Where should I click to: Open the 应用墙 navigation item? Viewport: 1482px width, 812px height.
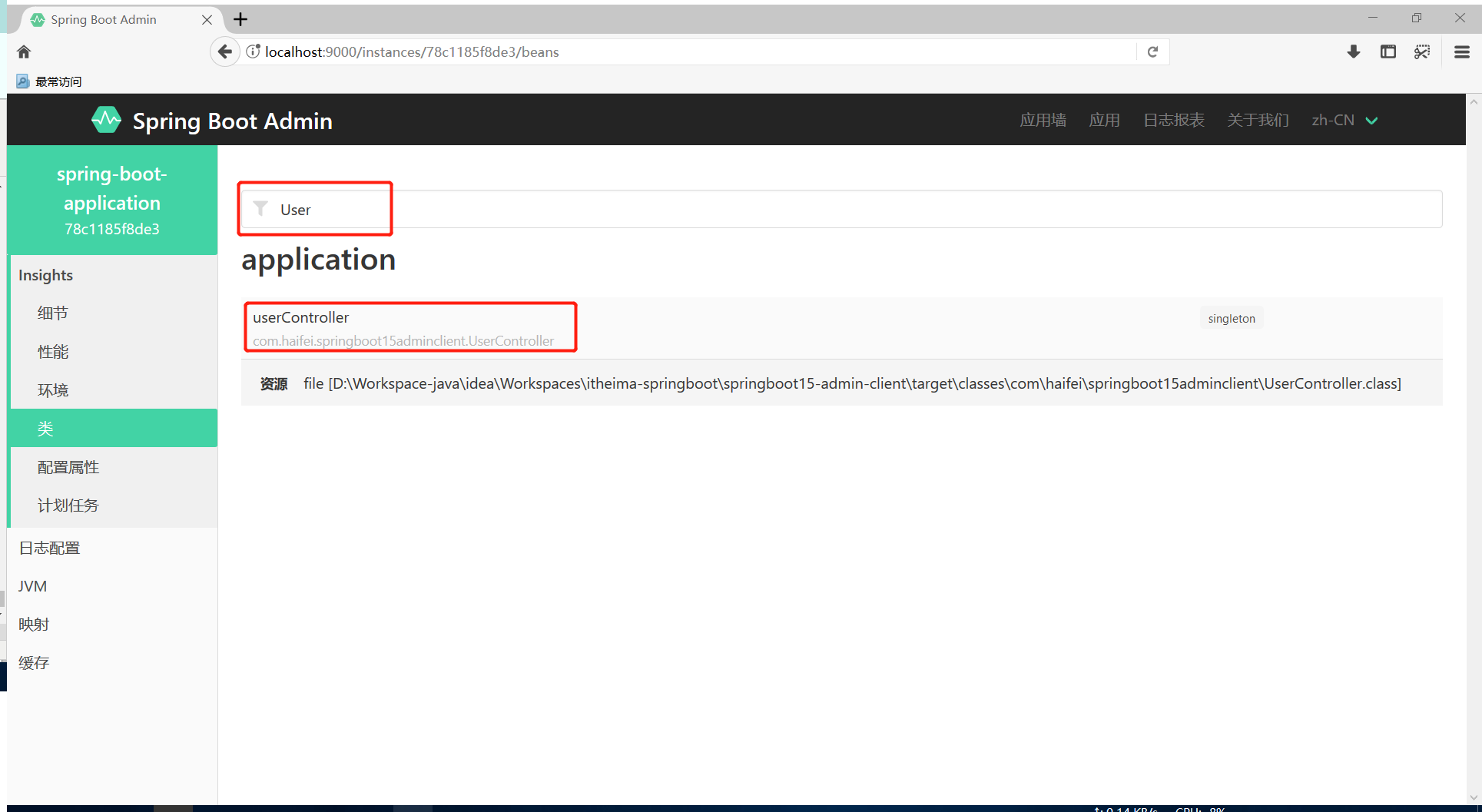[1043, 120]
